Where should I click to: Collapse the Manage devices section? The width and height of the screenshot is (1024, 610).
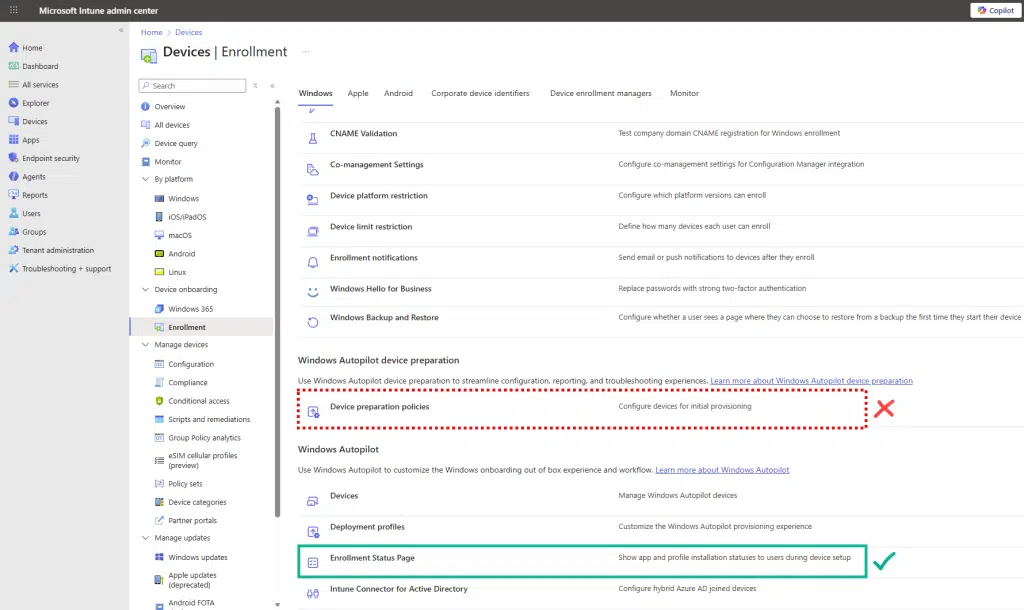pyautogui.click(x=147, y=345)
